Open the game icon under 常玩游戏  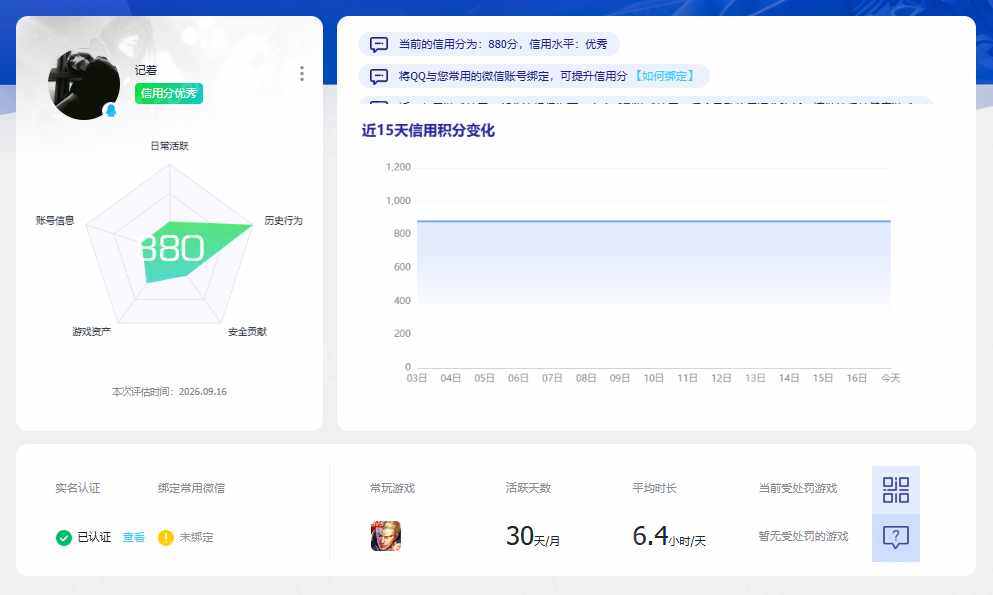(x=386, y=536)
